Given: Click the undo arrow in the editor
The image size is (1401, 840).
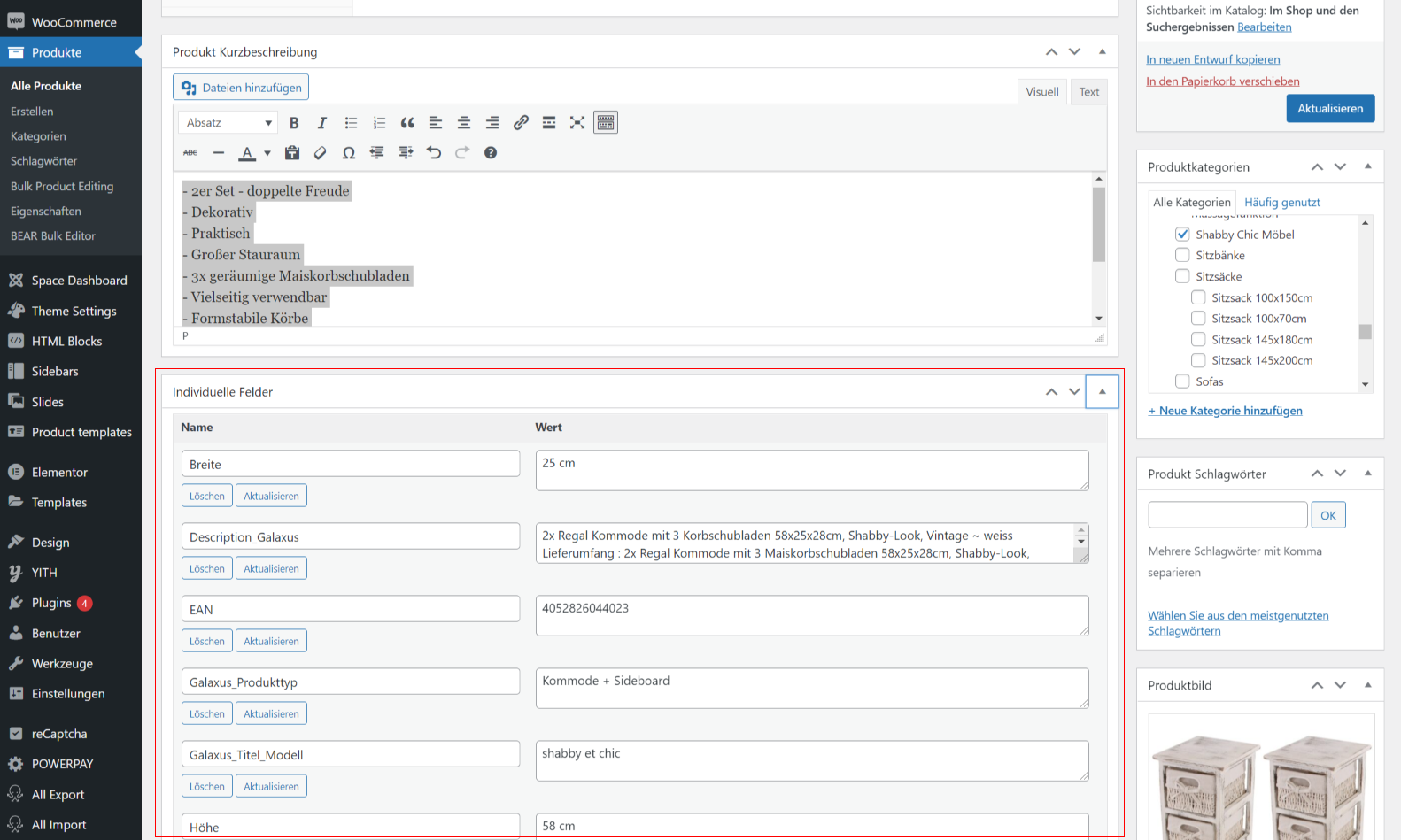Looking at the screenshot, I should point(434,153).
